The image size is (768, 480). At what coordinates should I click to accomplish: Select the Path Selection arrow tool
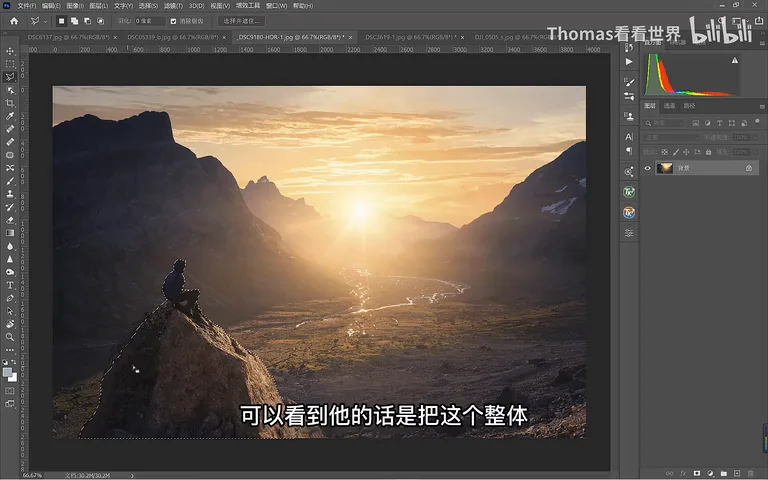(10, 311)
